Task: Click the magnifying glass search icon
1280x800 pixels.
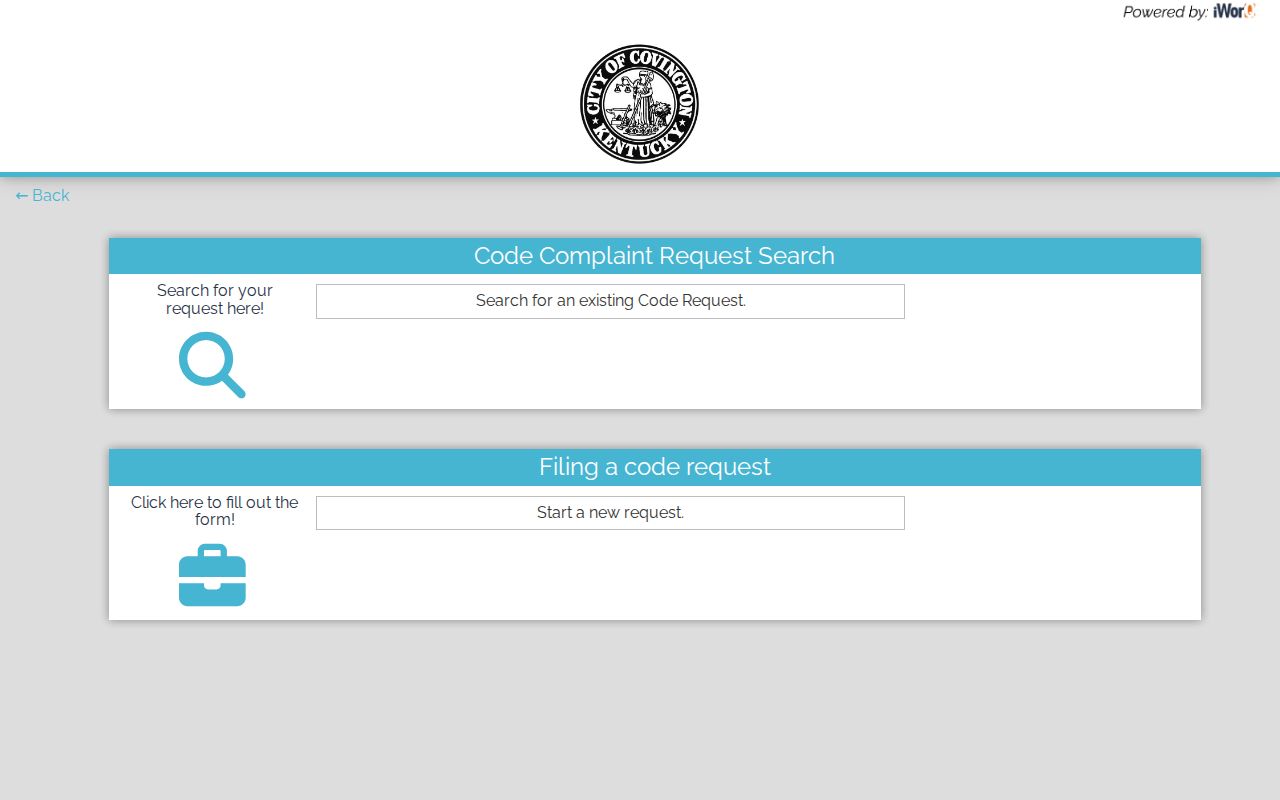Action: (x=212, y=365)
